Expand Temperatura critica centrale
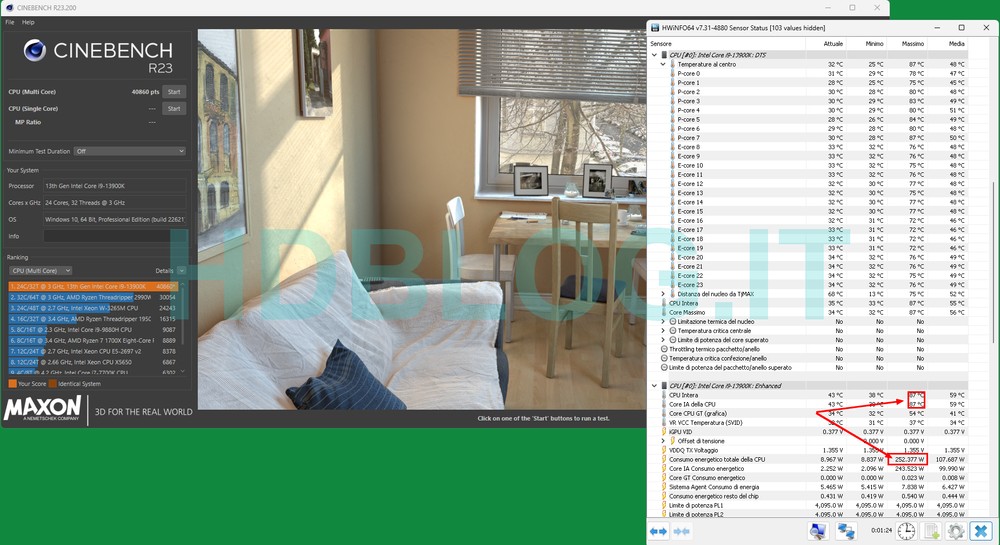1000x545 pixels. (x=663, y=331)
